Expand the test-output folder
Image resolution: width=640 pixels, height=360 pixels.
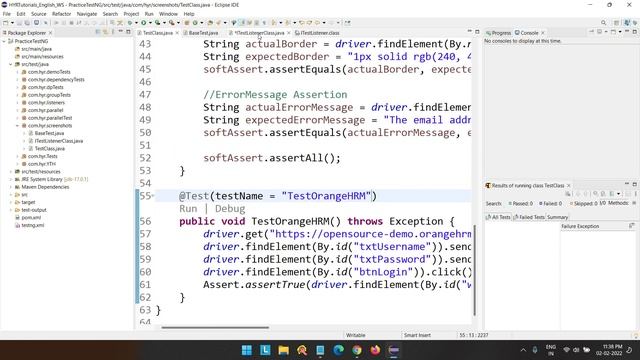[11, 210]
